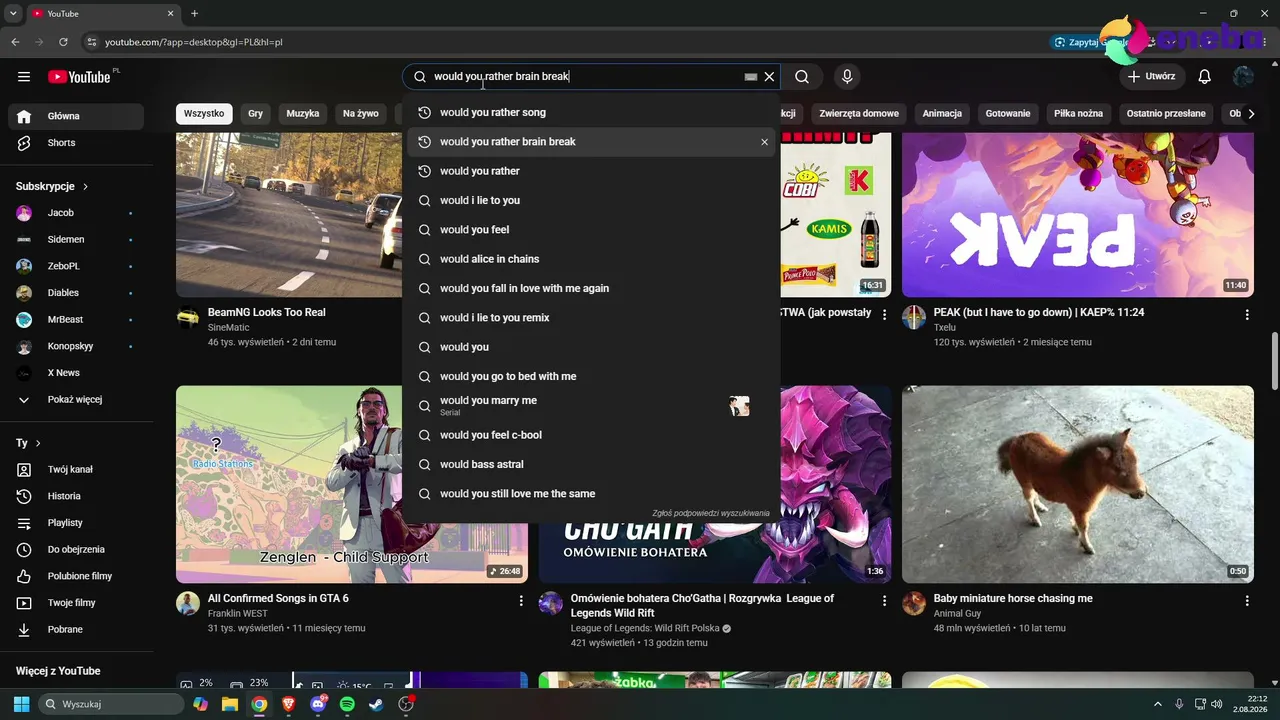
Task: Open Steam from the taskbar
Action: point(376,704)
